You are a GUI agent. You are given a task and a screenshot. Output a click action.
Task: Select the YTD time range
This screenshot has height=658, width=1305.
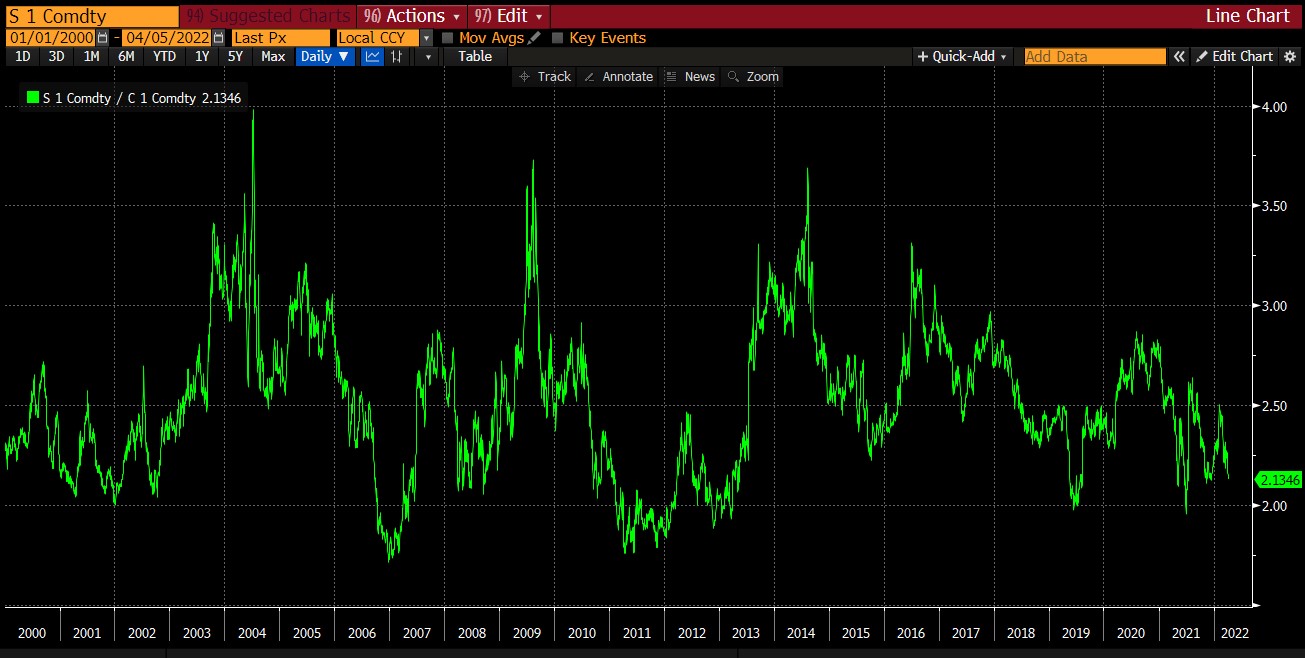pos(164,57)
